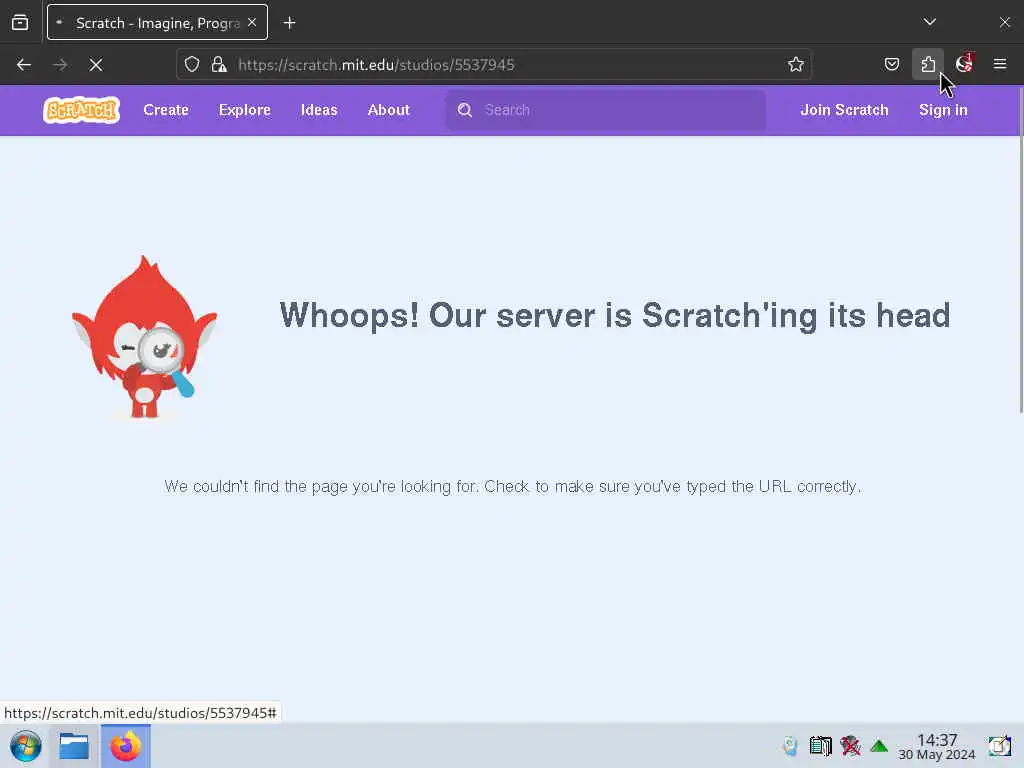
Task: Go to the Explore section
Action: pos(244,110)
